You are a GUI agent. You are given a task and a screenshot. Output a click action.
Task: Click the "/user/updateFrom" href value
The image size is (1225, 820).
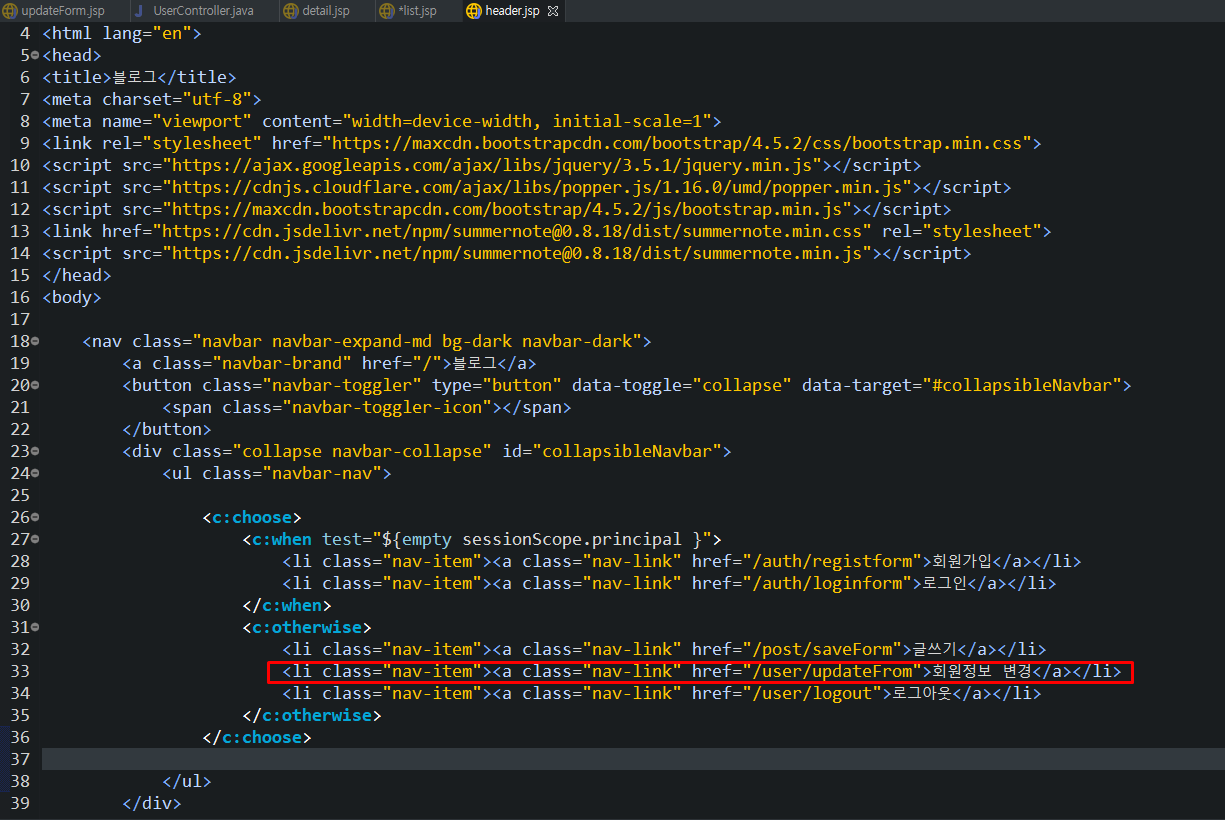click(x=831, y=671)
